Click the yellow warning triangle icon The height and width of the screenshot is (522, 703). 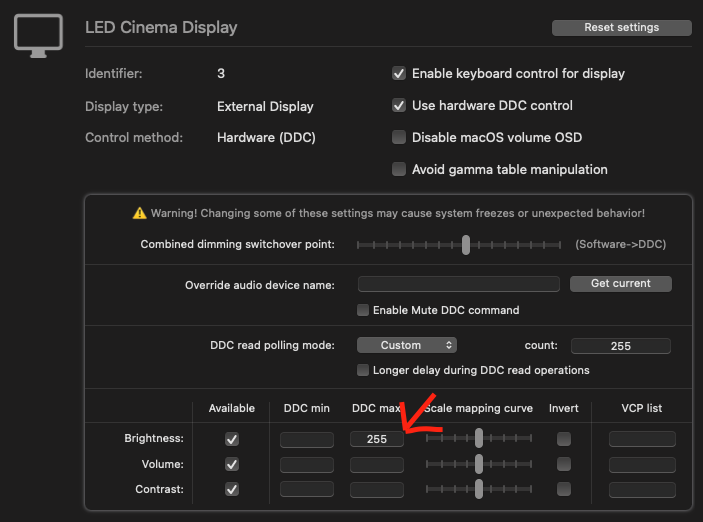(x=139, y=213)
